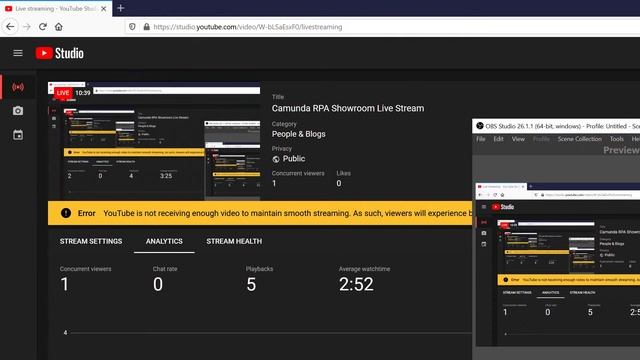
Task: Open a new browser tab with plus
Action: (x=120, y=8)
